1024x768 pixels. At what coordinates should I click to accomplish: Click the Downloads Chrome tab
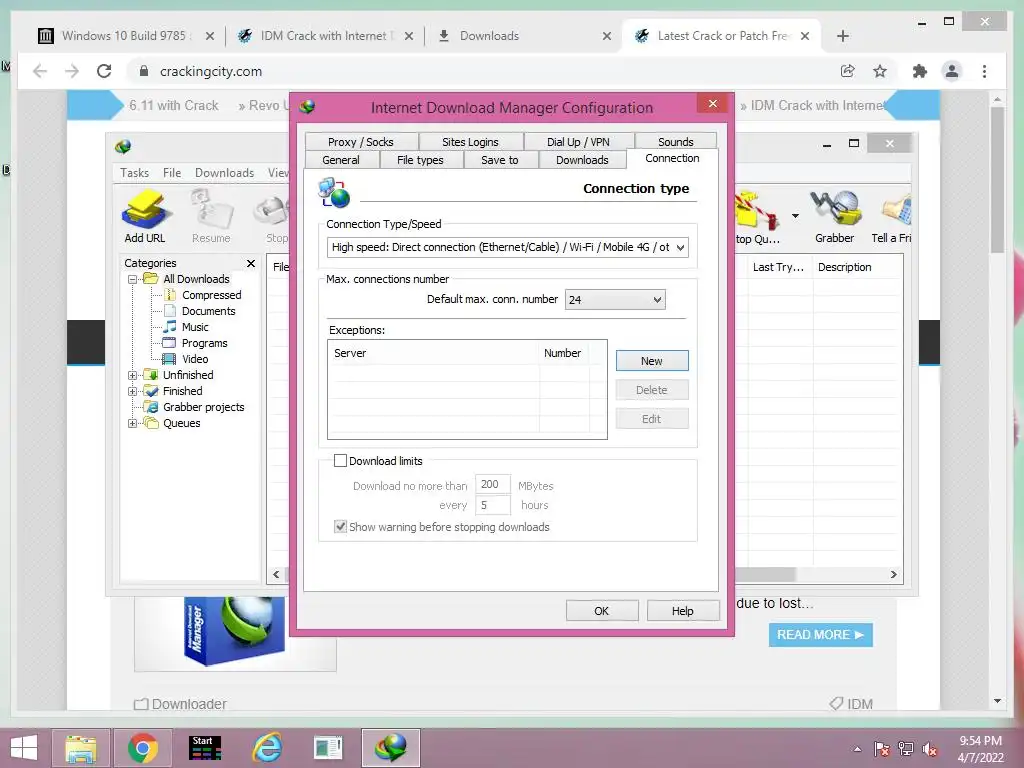[x=522, y=36]
